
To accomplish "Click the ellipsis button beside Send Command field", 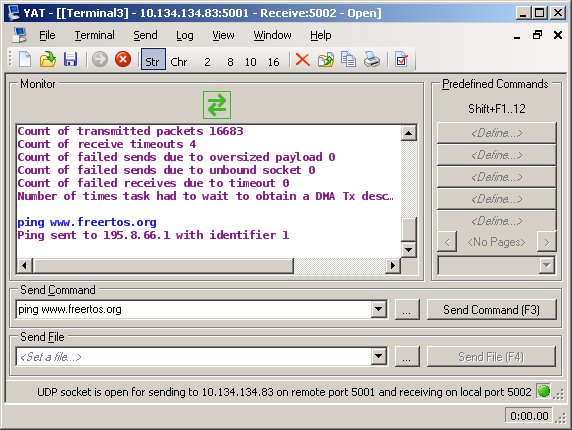I will pos(407,310).
